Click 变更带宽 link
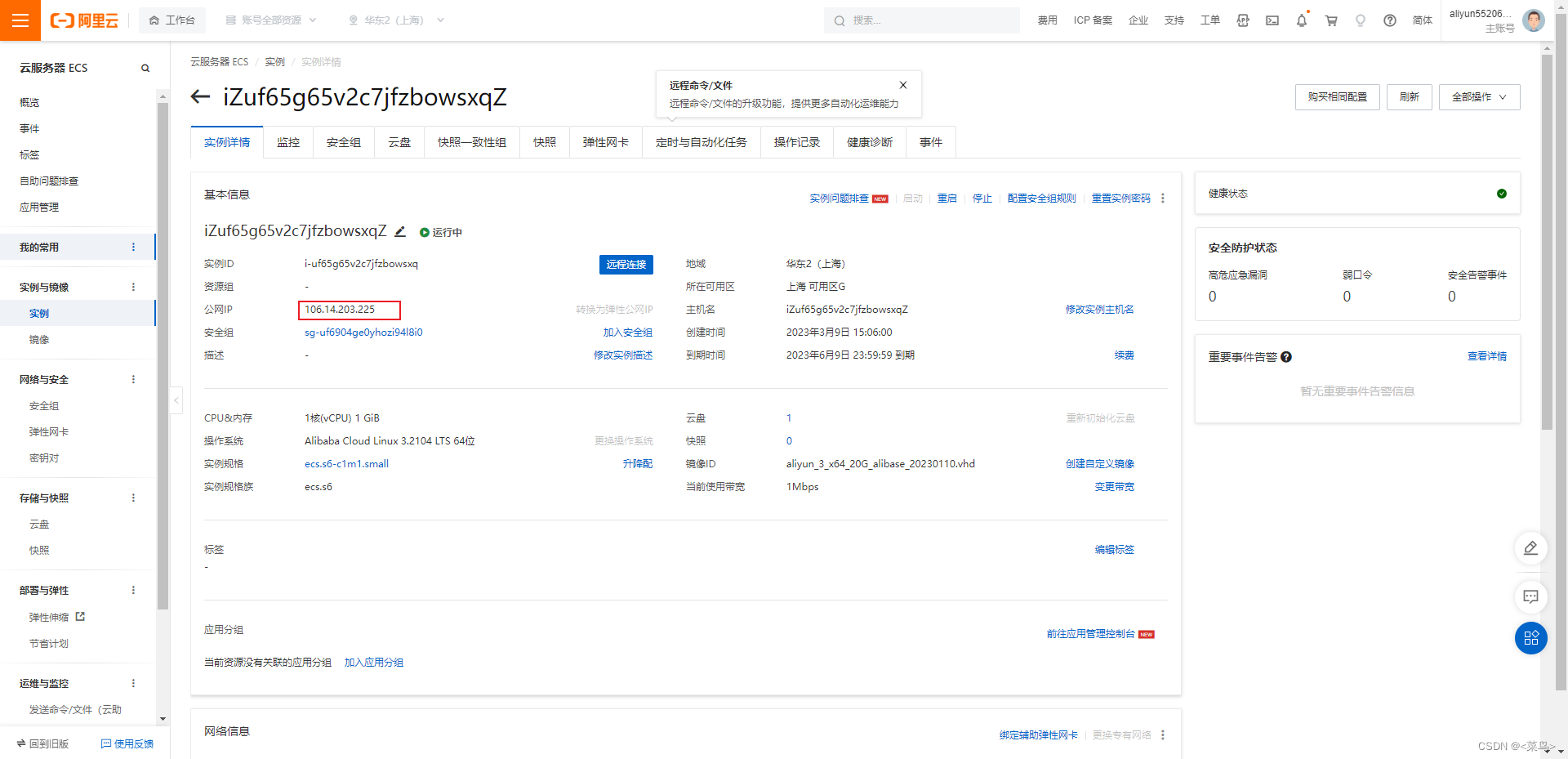The image size is (1568, 759). click(1115, 487)
